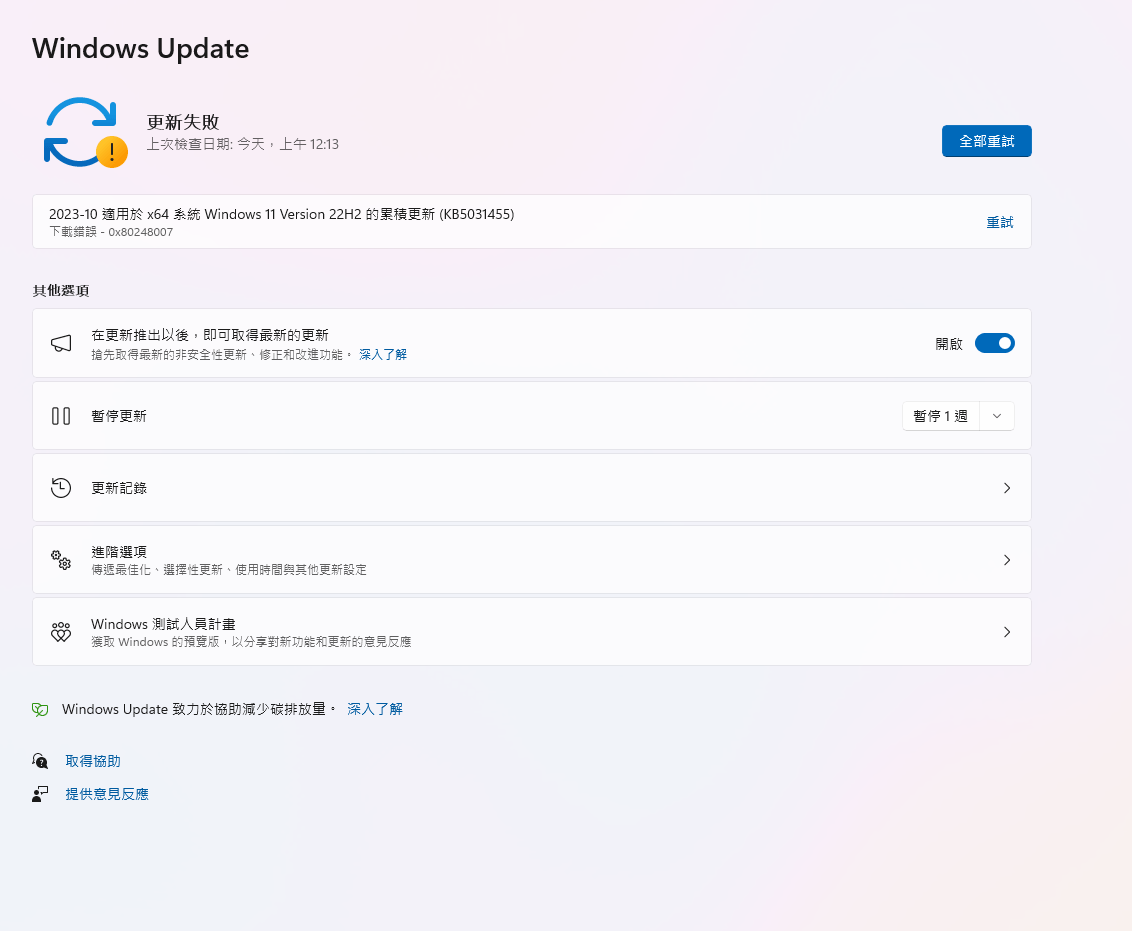Click the history clock icon for 更新記錄
The width and height of the screenshot is (1132, 931).
[x=61, y=488]
